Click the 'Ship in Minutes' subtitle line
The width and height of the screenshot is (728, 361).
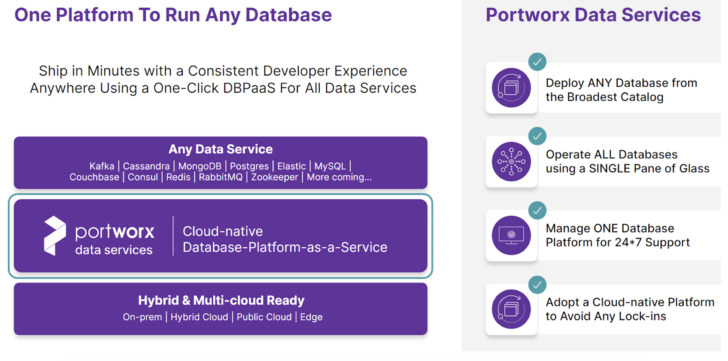223,71
